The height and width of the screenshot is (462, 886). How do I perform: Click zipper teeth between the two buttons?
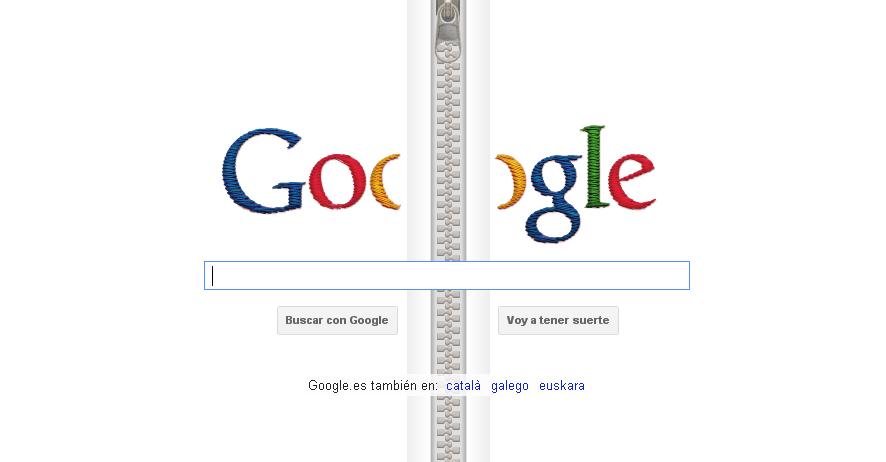click(x=449, y=320)
